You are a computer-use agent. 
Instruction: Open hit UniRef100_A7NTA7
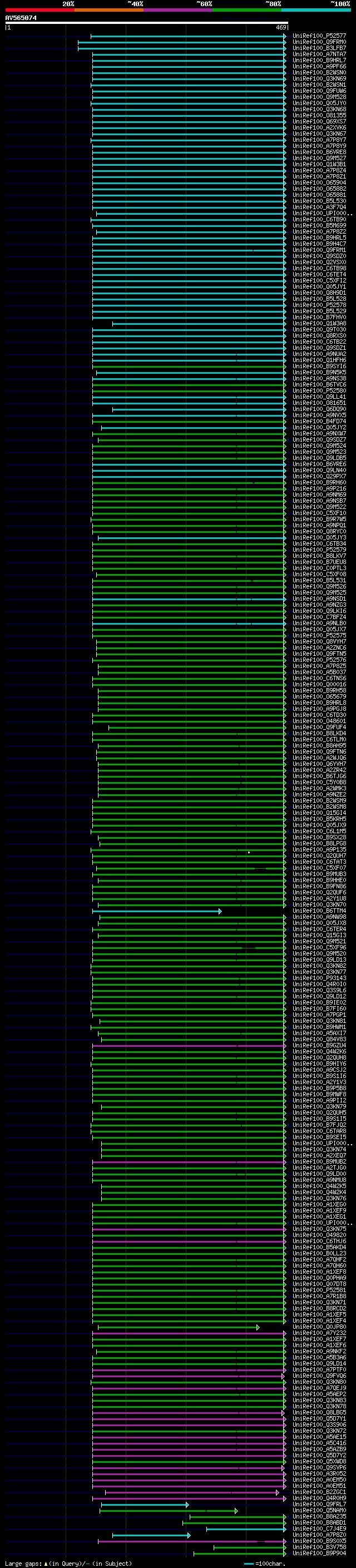tap(319, 54)
